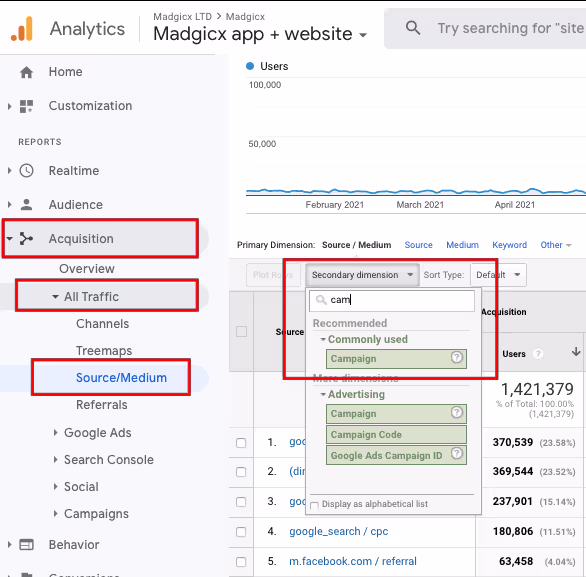Open the Referrals report

click(102, 405)
